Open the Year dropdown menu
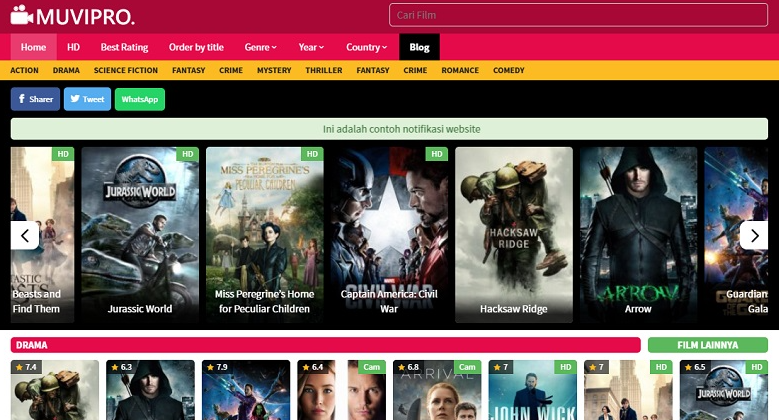779x420 pixels. click(311, 47)
